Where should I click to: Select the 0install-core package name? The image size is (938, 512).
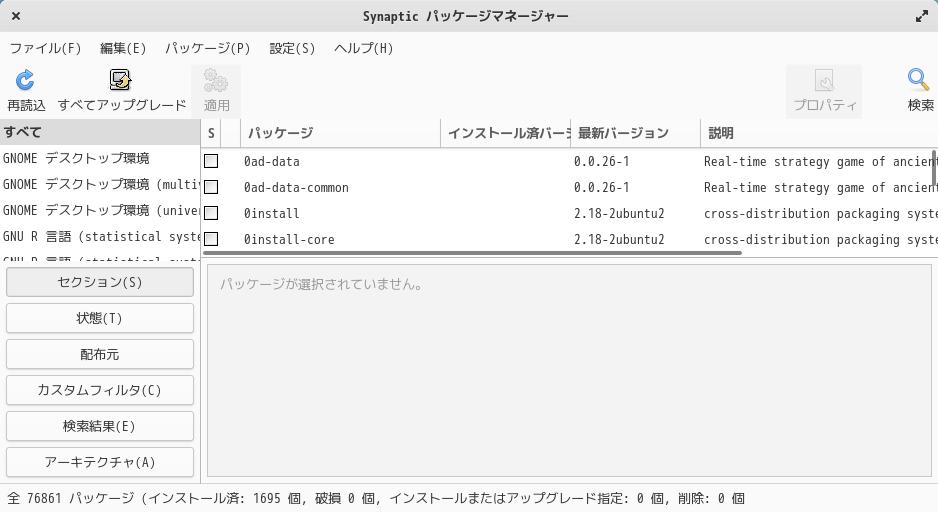289,239
